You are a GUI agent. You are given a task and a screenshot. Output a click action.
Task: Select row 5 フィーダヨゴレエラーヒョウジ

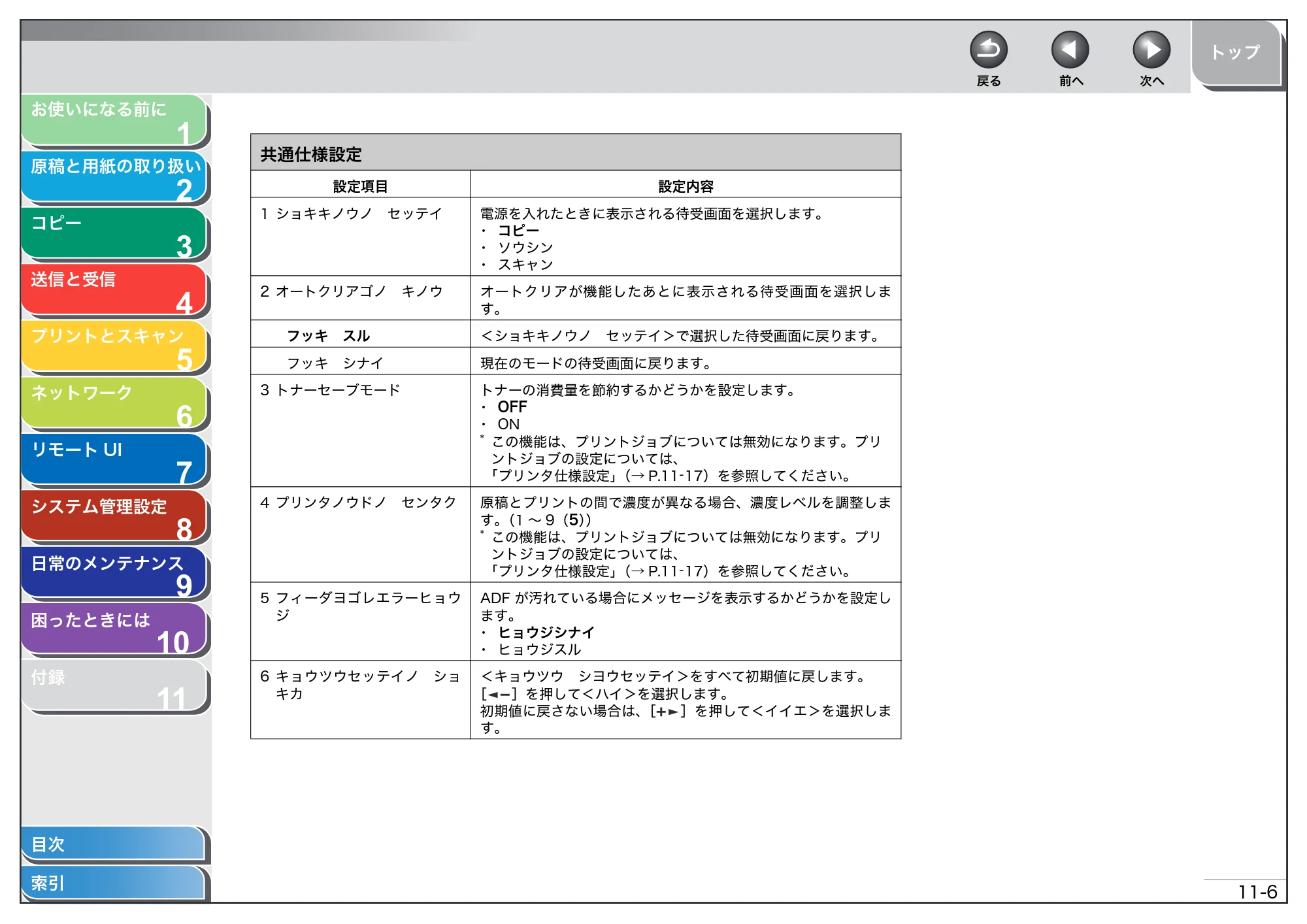coord(361,606)
